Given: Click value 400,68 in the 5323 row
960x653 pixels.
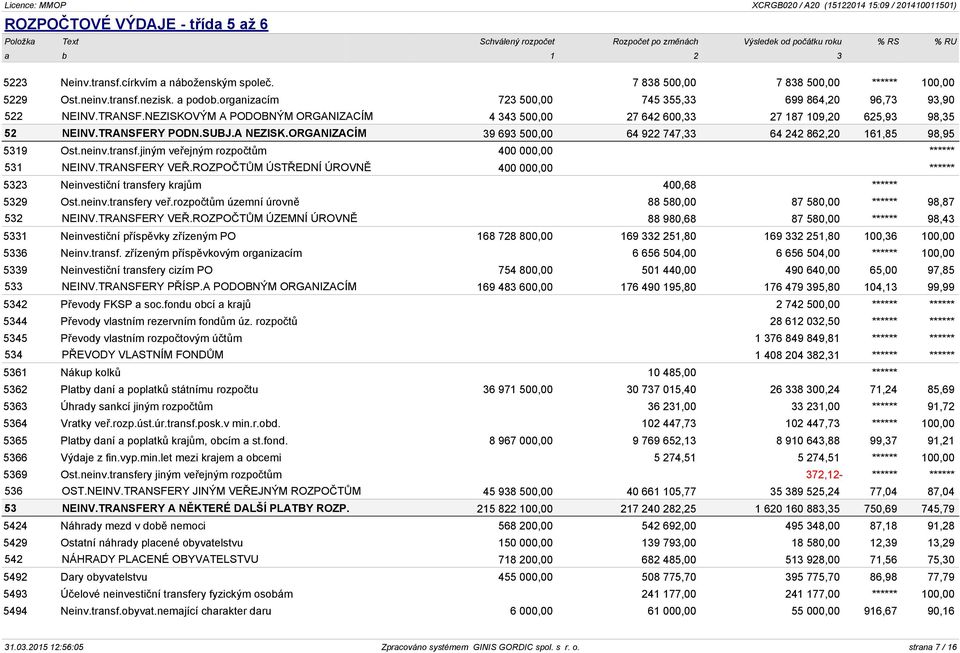Looking at the screenshot, I should click(x=679, y=185).
